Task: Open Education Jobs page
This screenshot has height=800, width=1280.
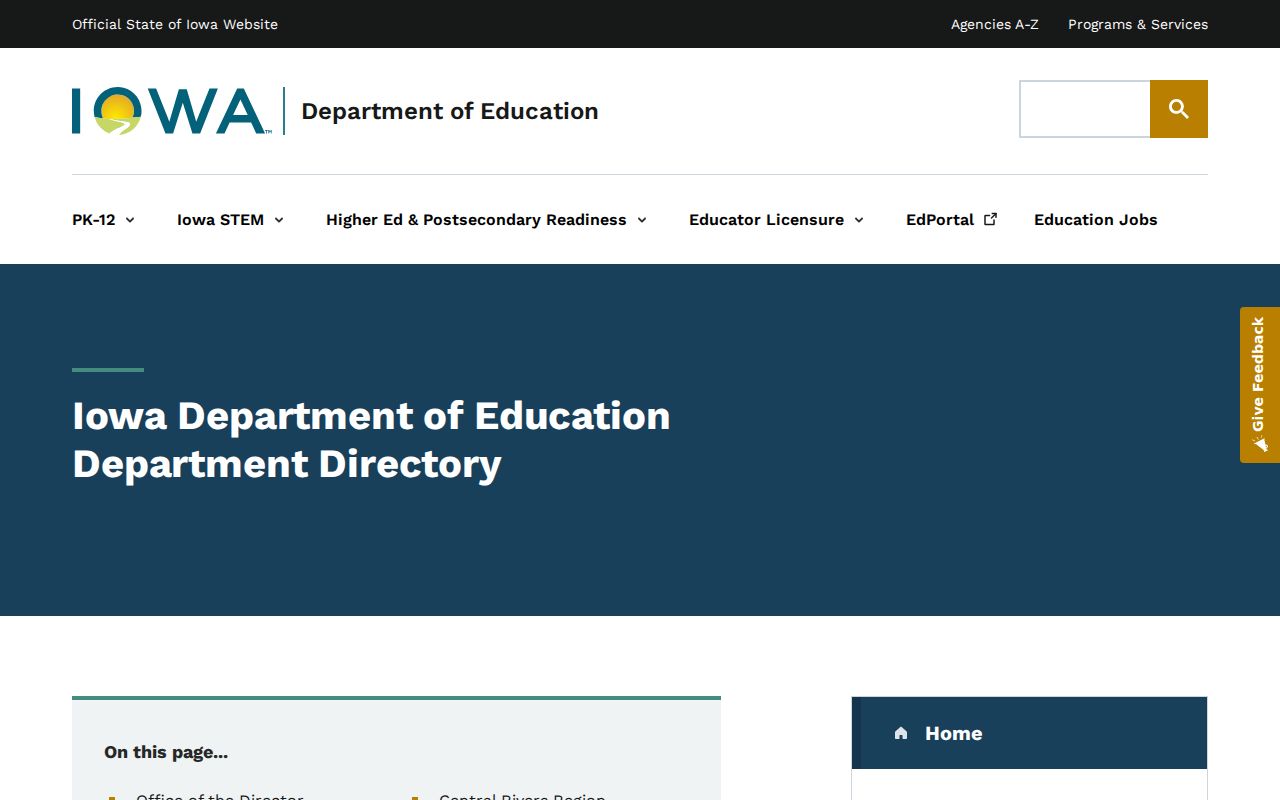Action: click(1096, 220)
